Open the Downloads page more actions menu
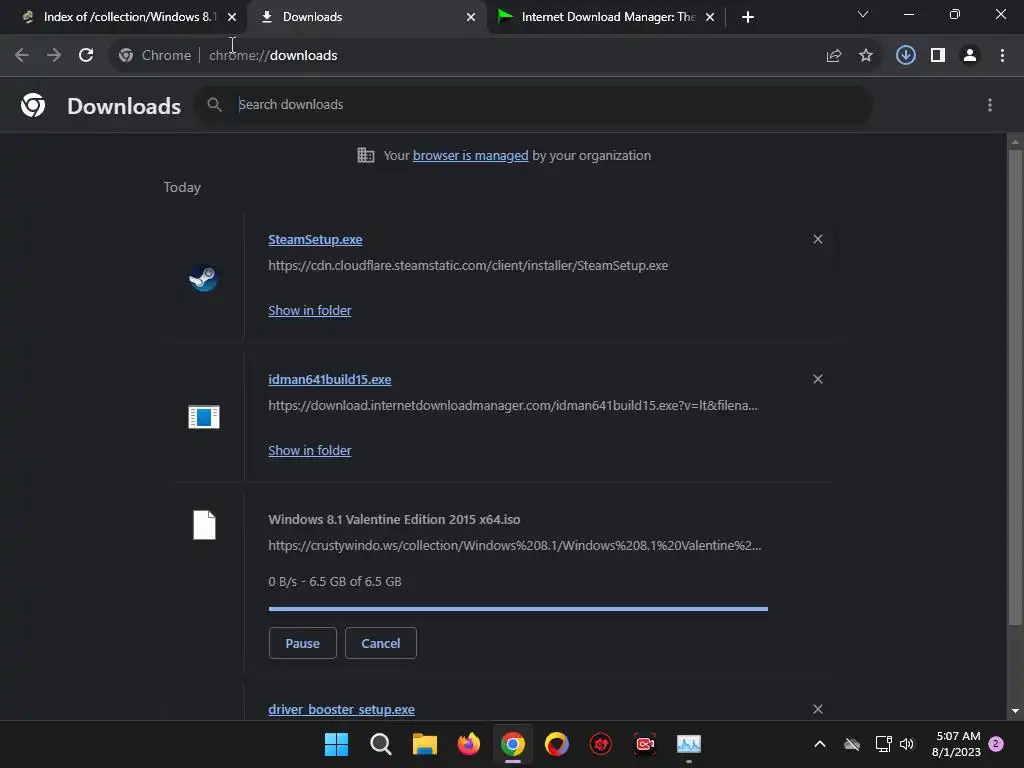 click(x=989, y=105)
